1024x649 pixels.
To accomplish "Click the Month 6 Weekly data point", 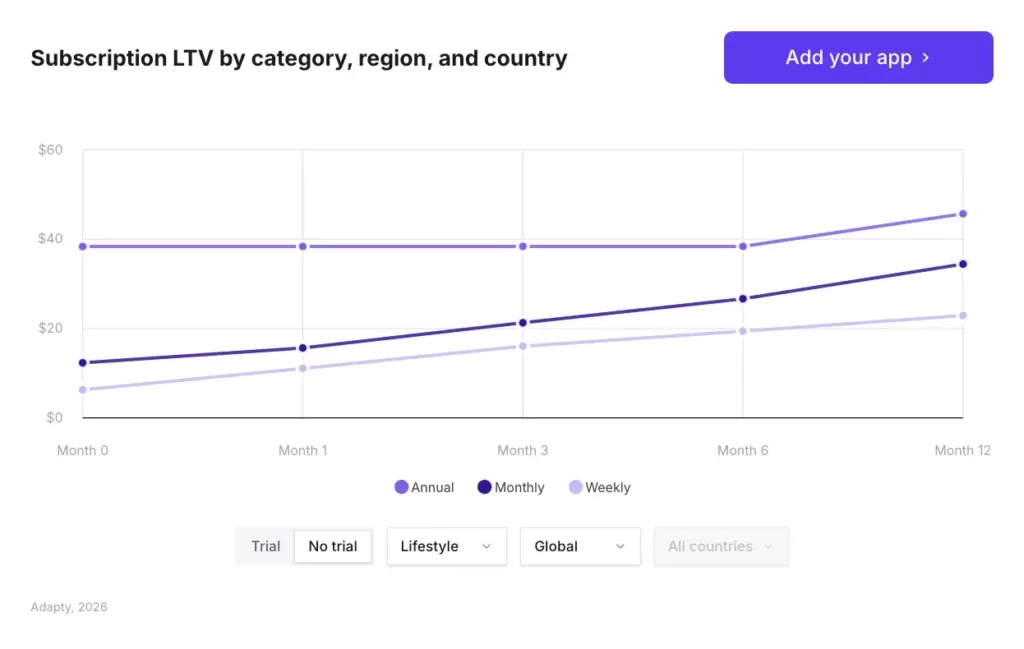I will pyautogui.click(x=742, y=331).
